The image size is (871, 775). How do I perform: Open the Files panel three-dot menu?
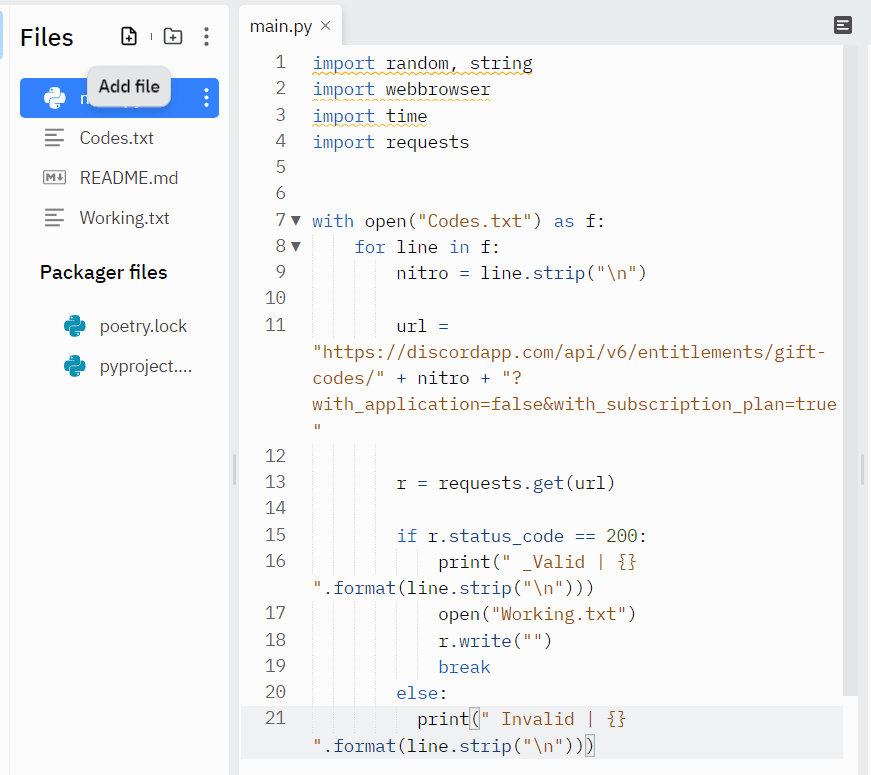tap(206, 37)
